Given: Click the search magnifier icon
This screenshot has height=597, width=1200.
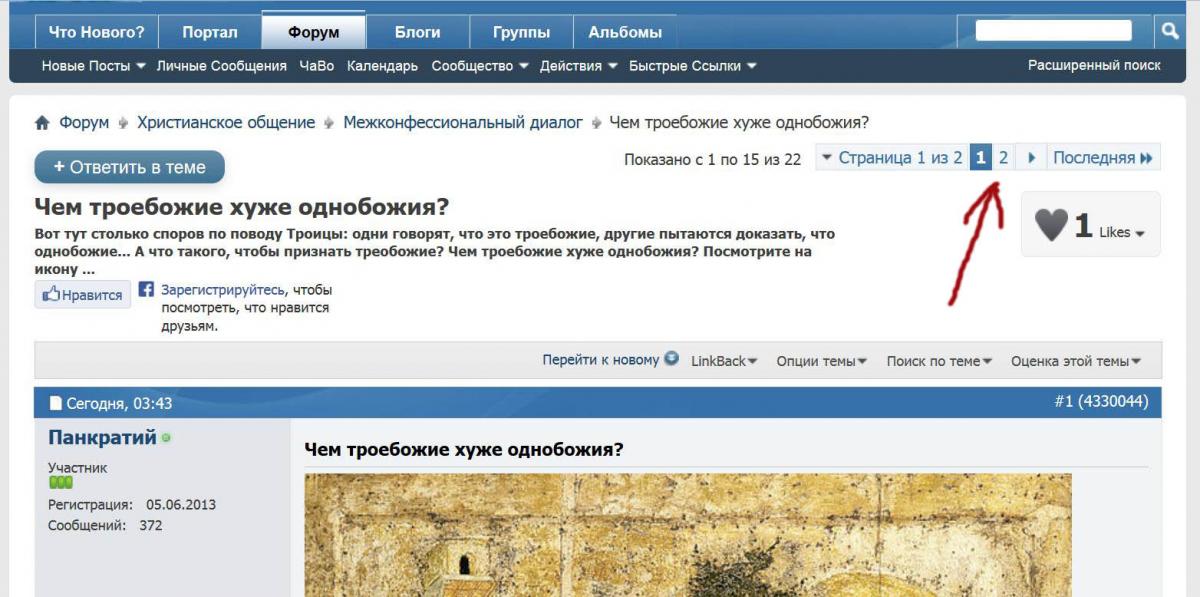Looking at the screenshot, I should point(1169,31).
